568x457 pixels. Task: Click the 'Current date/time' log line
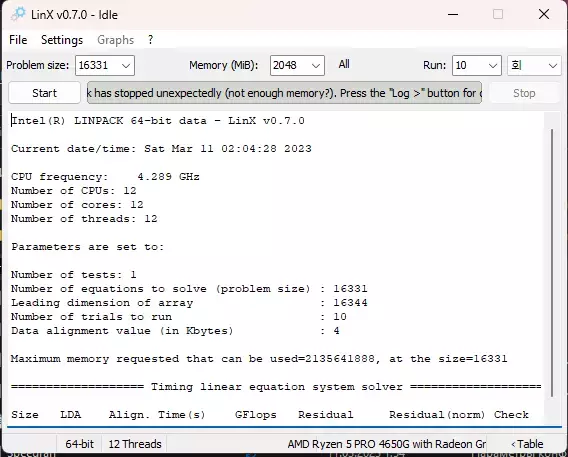(161, 148)
